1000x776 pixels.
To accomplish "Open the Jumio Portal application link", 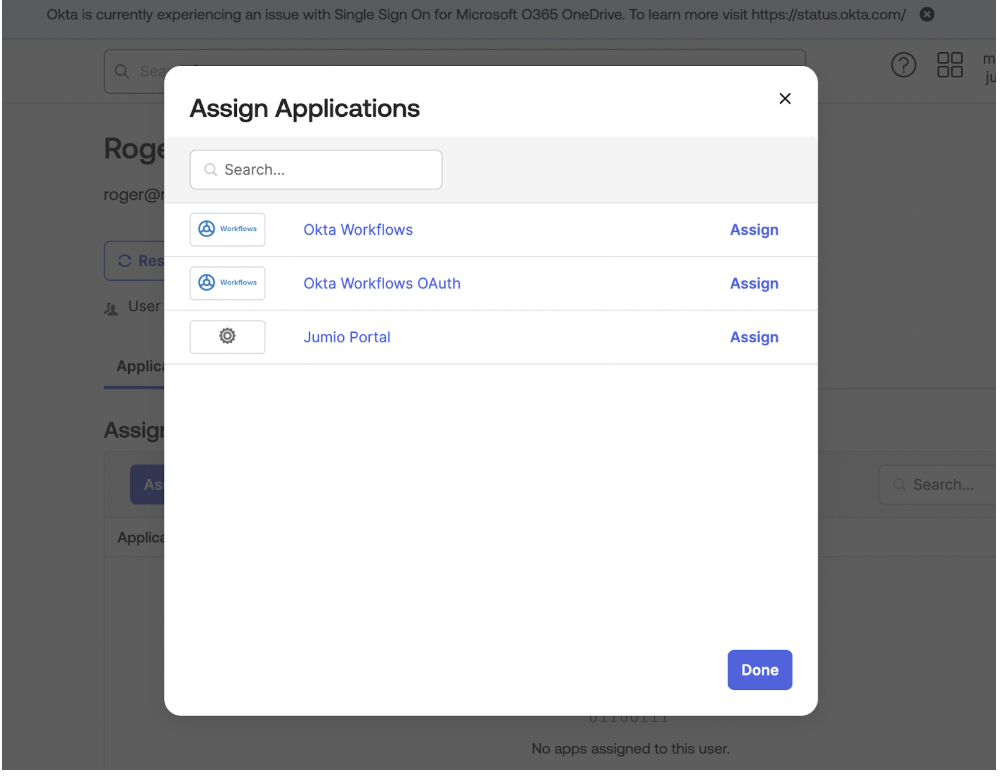I will tap(347, 338).
